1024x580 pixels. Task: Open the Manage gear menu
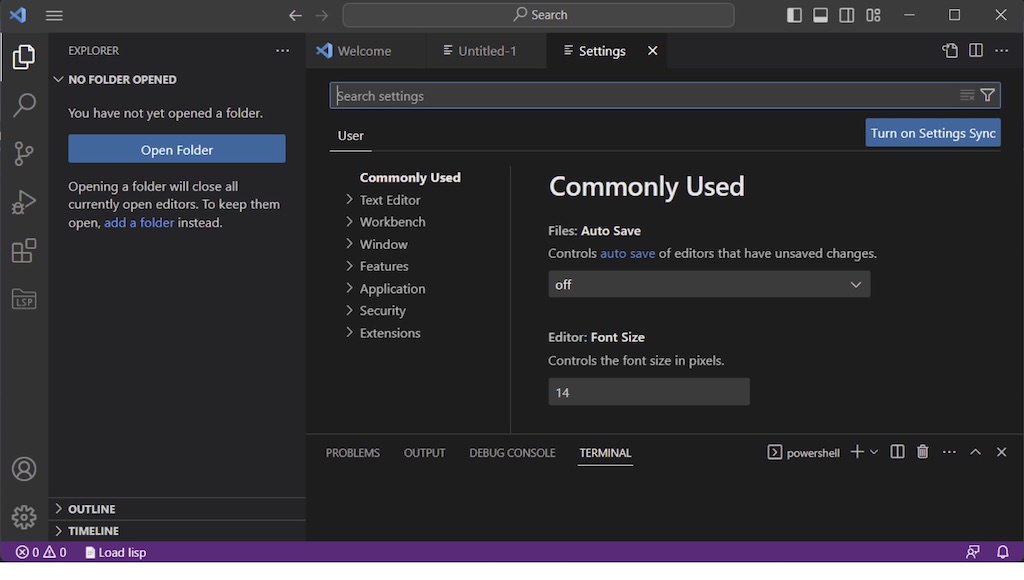coord(24,517)
